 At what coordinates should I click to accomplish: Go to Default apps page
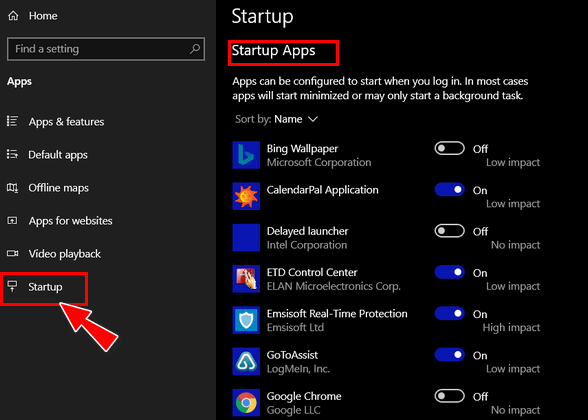pyautogui.click(x=47, y=155)
